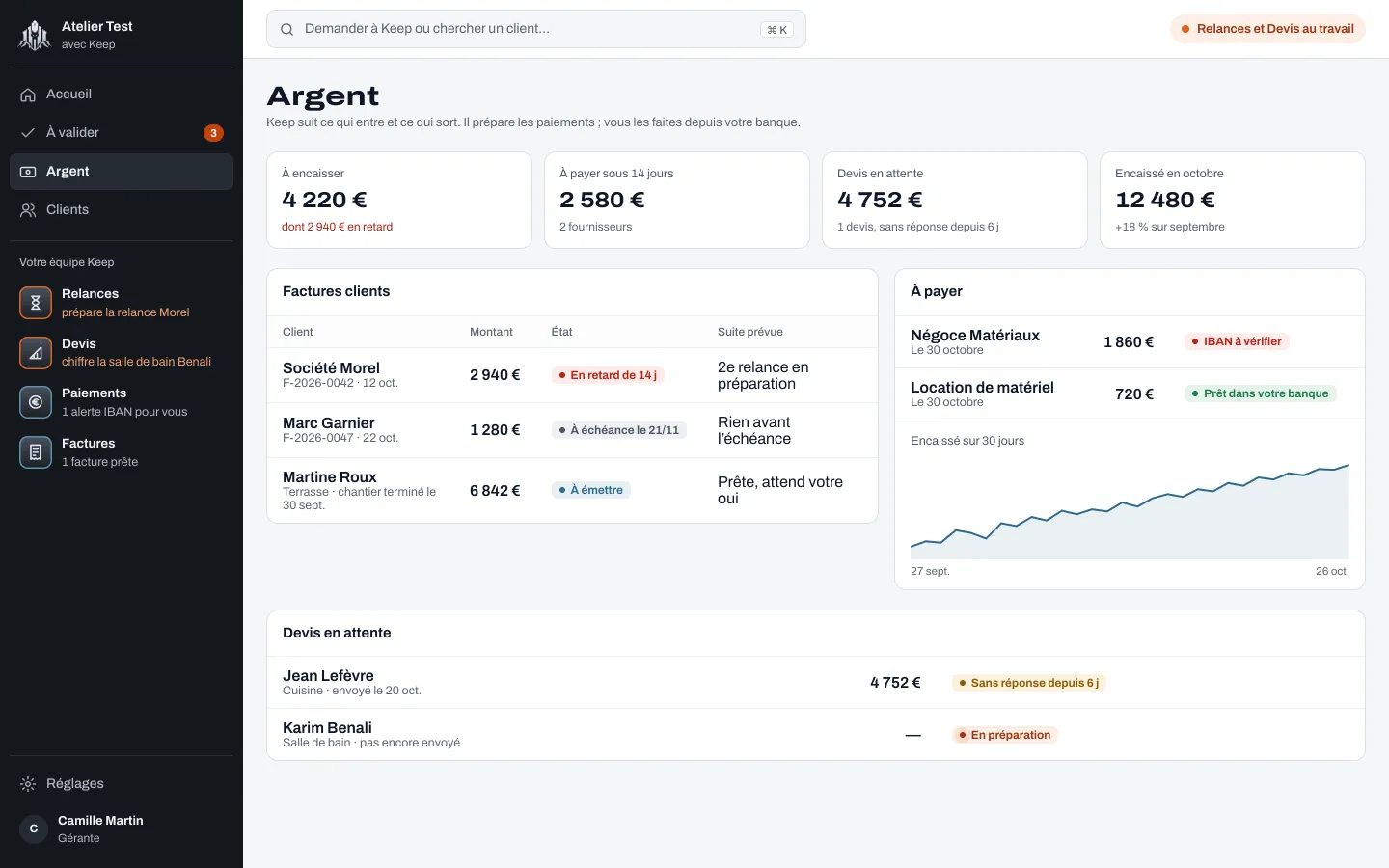
Task: Click the Jean Lefèvre quote row
Action: (x=816, y=683)
